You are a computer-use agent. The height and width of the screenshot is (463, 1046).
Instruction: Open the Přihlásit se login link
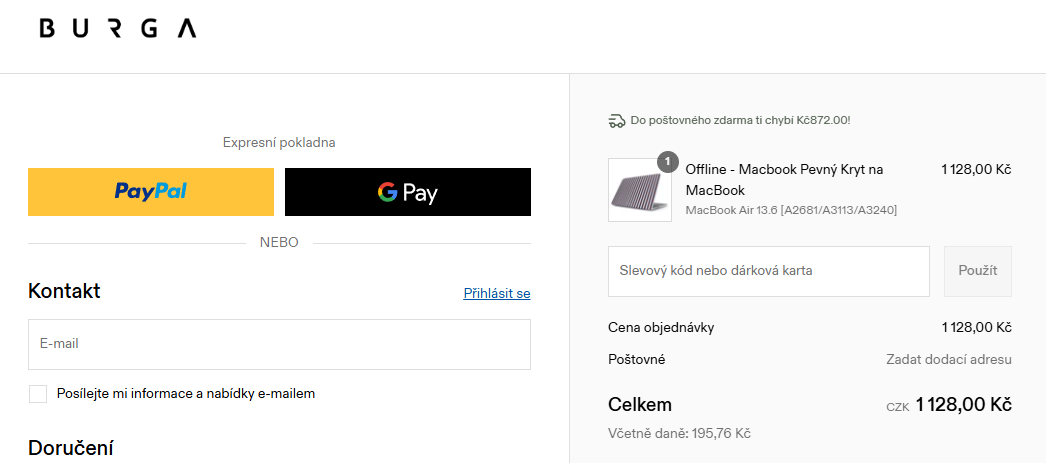coord(496,293)
